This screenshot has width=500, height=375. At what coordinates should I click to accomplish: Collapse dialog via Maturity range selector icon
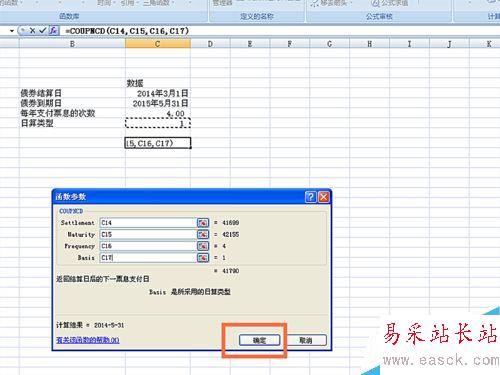coord(203,234)
